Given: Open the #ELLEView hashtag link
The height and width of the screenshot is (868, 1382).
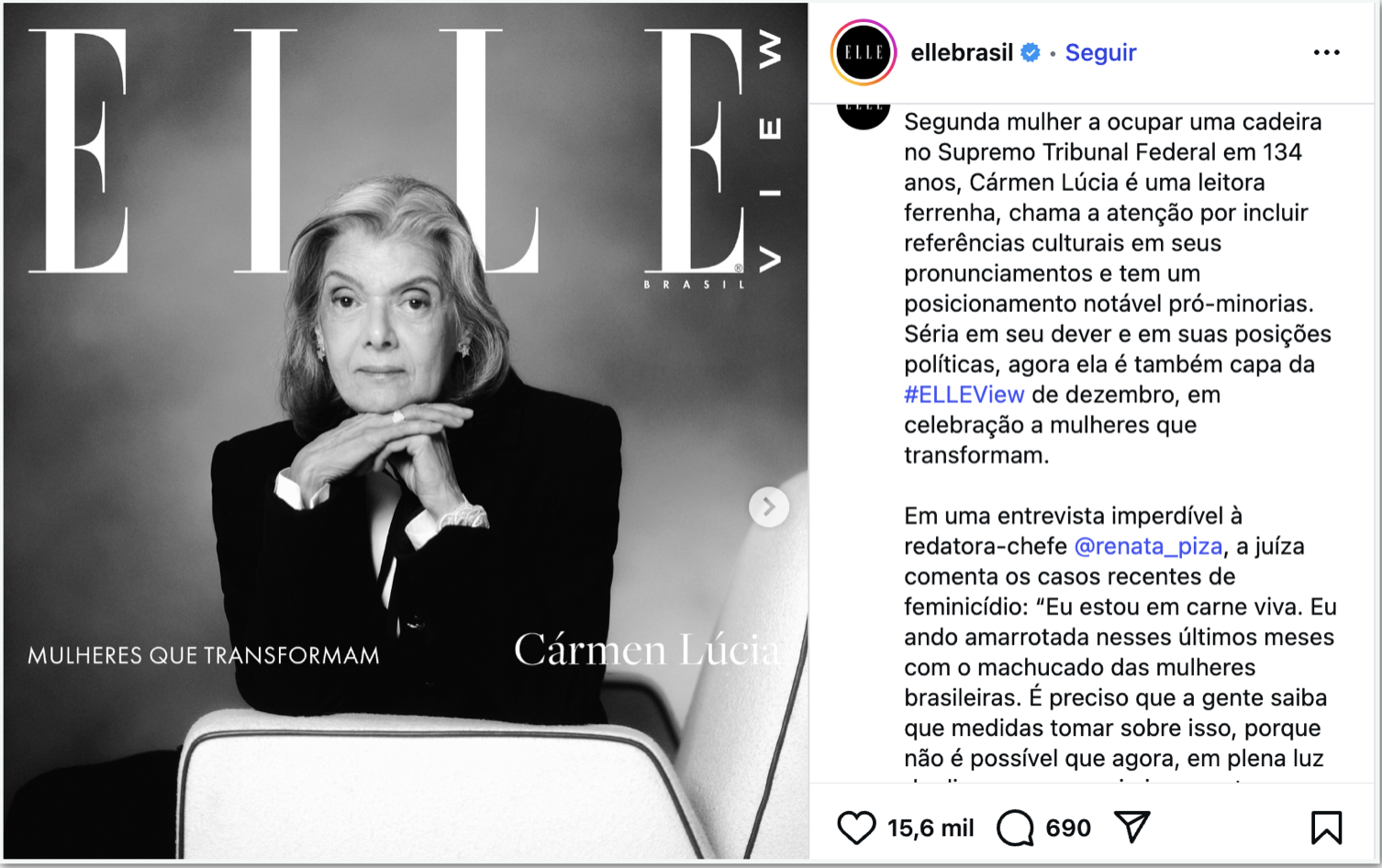Looking at the screenshot, I should coord(964,395).
